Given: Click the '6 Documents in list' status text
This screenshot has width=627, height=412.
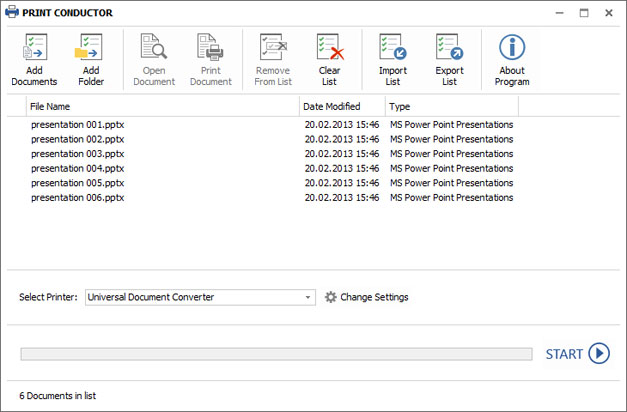Looking at the screenshot, I should pyautogui.click(x=58, y=396).
